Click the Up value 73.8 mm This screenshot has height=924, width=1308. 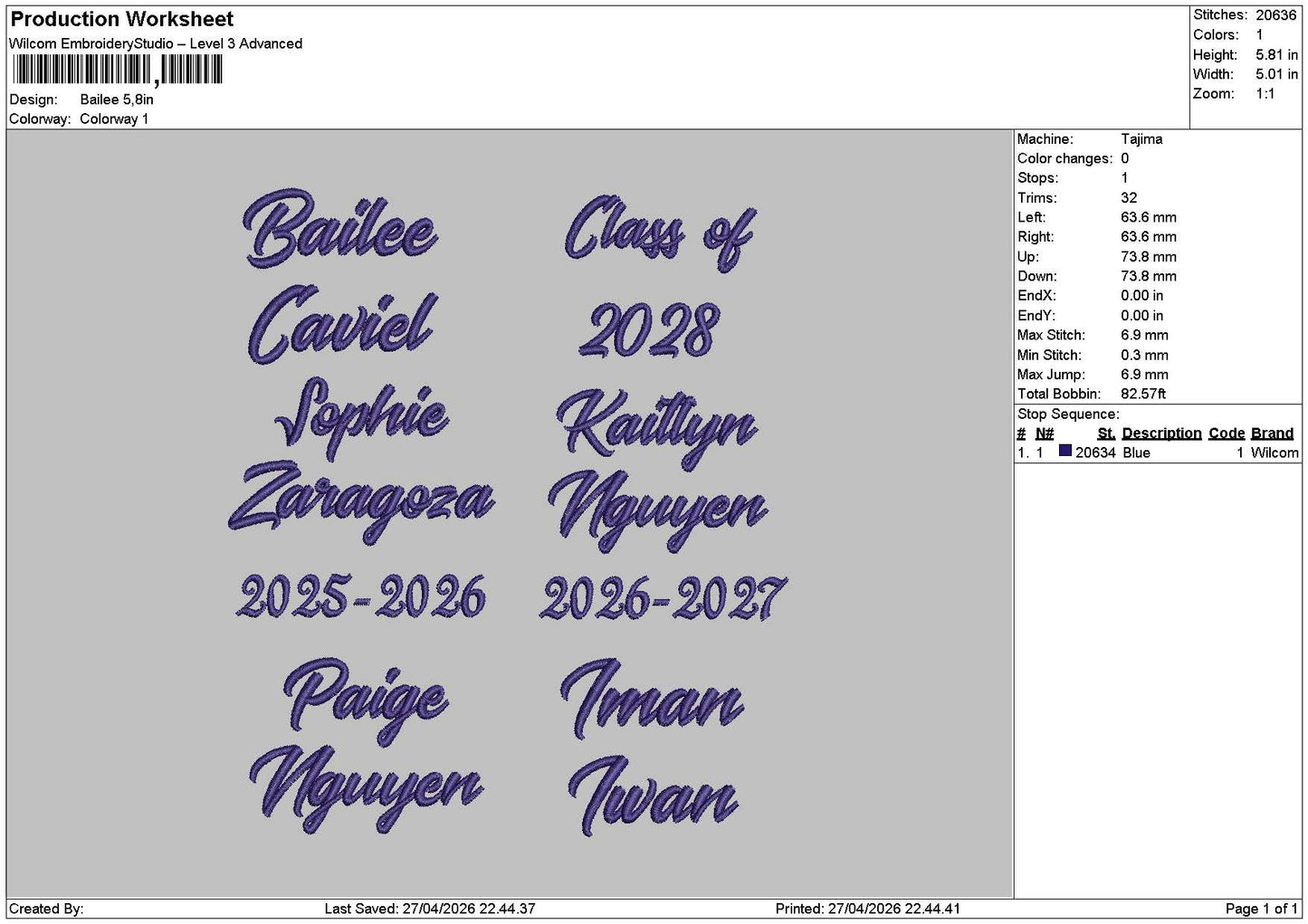1148,257
